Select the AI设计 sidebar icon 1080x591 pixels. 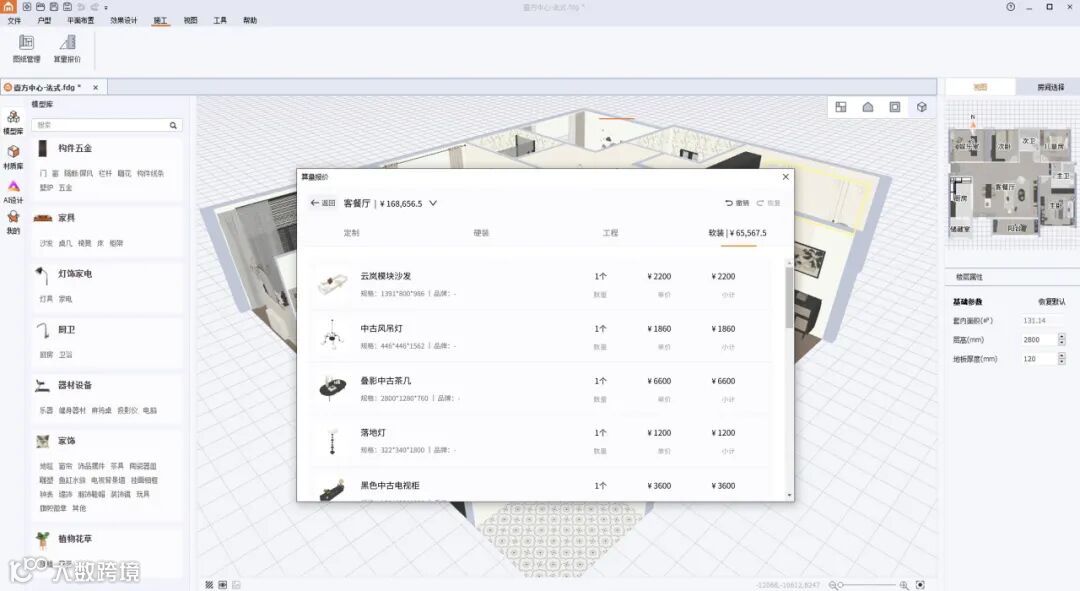[13, 191]
